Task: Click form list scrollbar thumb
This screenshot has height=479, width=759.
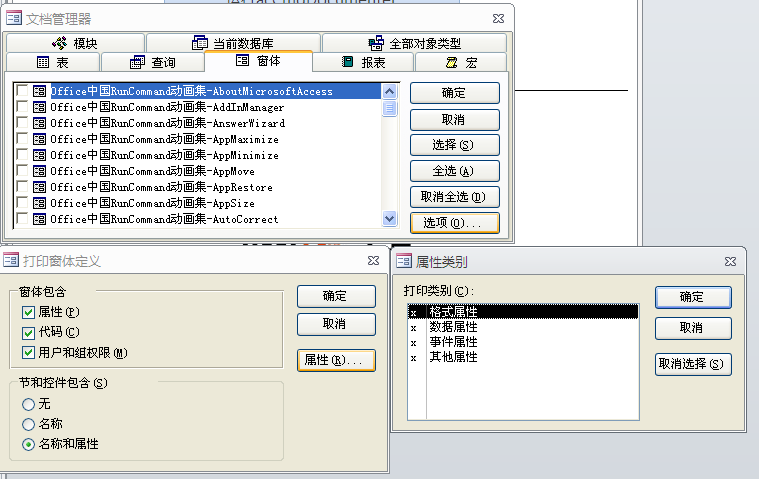Action: click(x=389, y=108)
